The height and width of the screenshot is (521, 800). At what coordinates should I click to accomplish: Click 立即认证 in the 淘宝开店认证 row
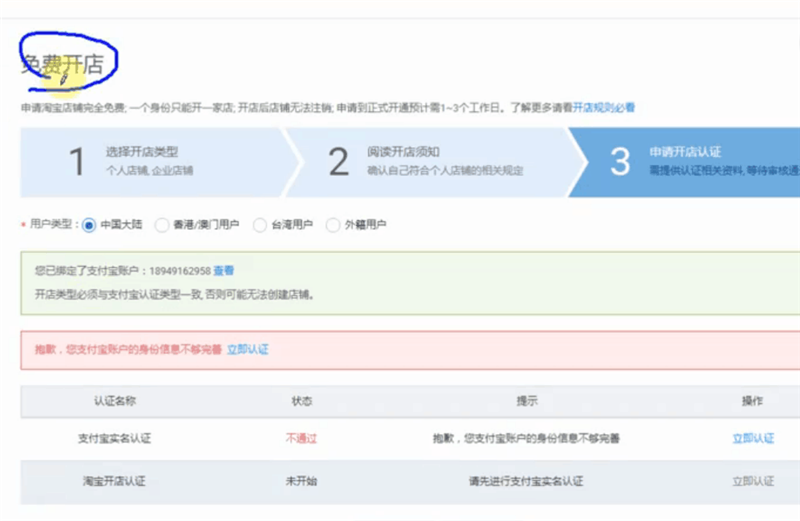pyautogui.click(x=753, y=481)
